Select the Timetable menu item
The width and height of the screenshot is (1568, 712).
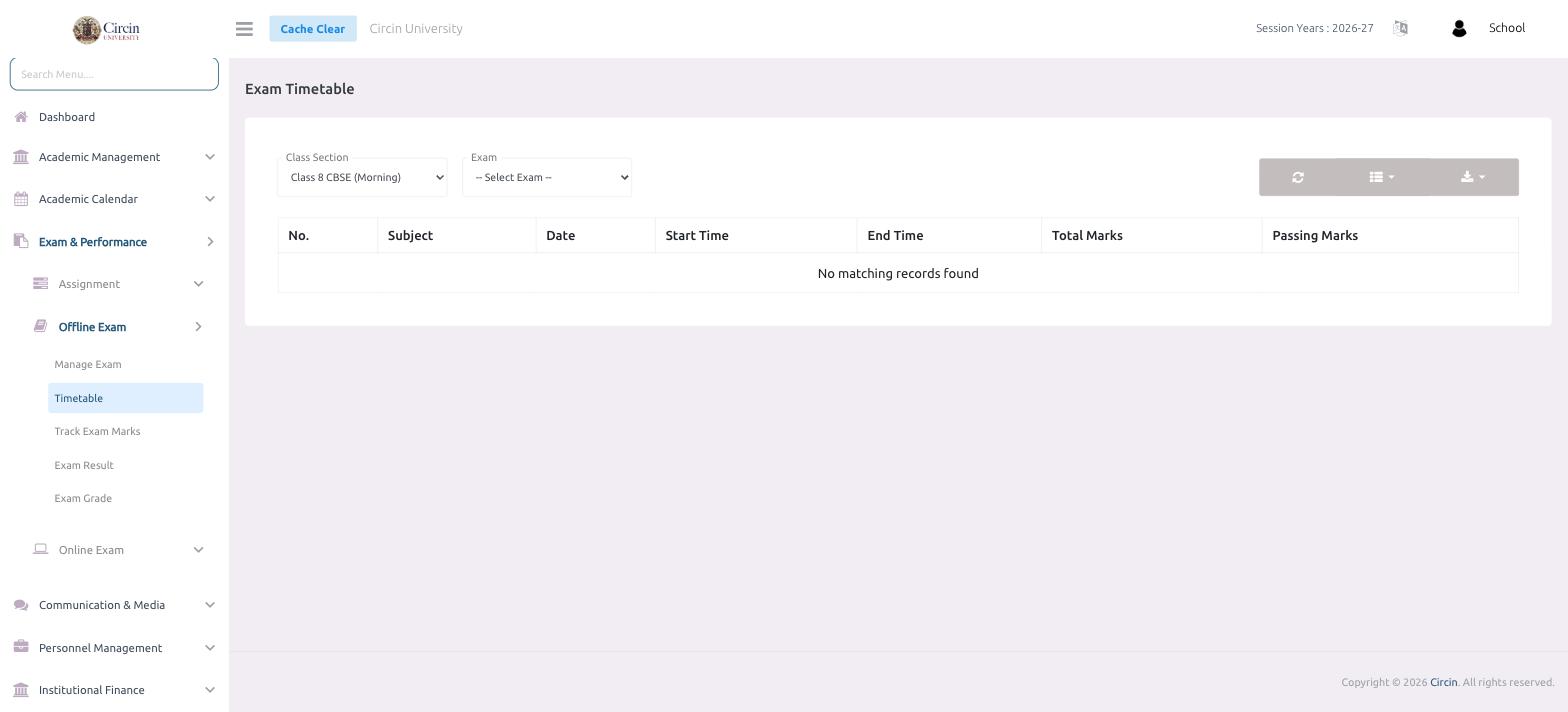point(125,398)
